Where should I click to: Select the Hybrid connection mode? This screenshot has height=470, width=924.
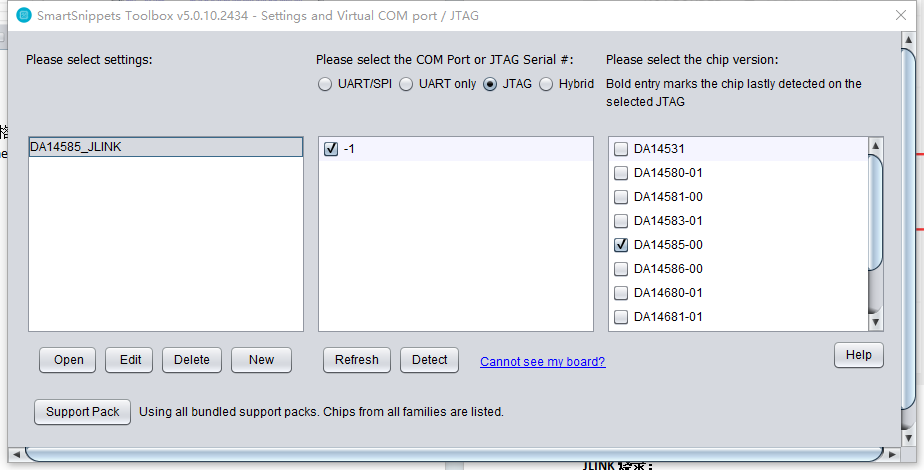[546, 84]
